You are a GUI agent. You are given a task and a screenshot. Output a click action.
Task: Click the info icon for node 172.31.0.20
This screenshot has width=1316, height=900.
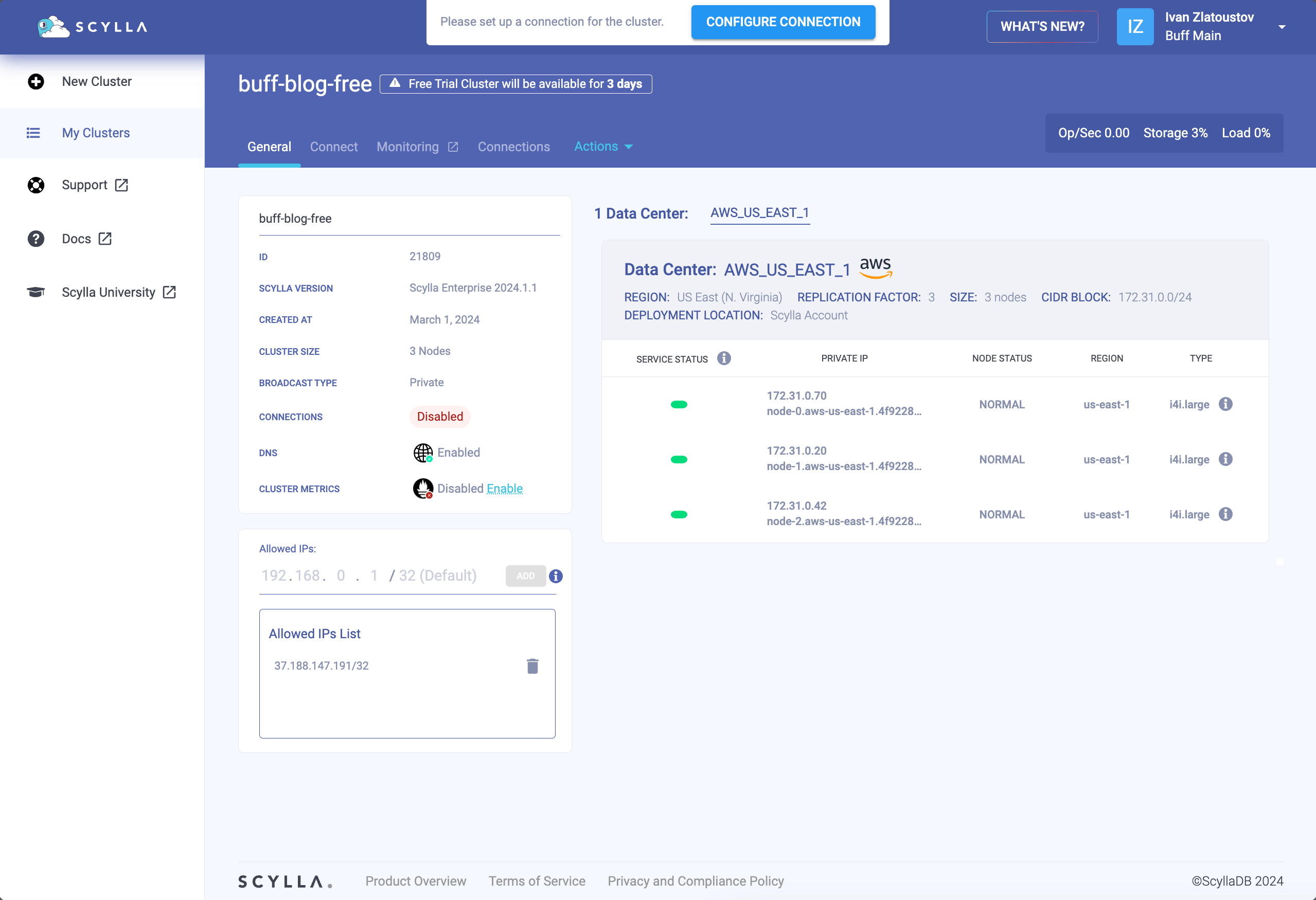tap(1225, 459)
